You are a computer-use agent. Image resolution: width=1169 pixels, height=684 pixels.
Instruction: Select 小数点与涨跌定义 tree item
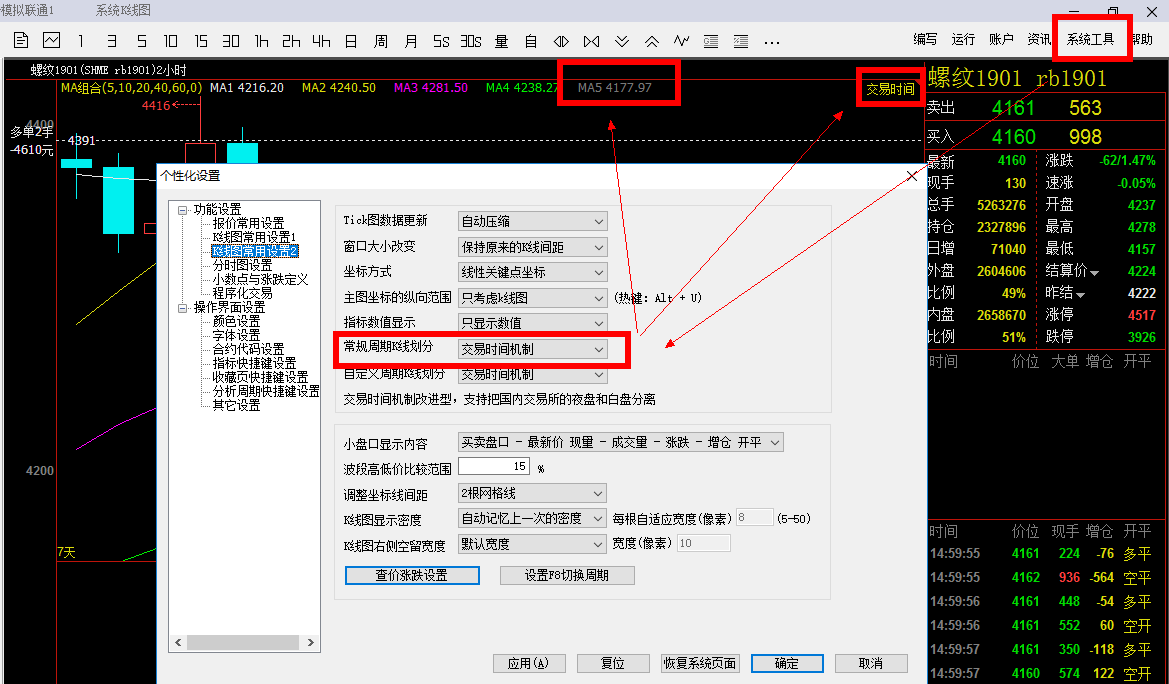point(260,280)
